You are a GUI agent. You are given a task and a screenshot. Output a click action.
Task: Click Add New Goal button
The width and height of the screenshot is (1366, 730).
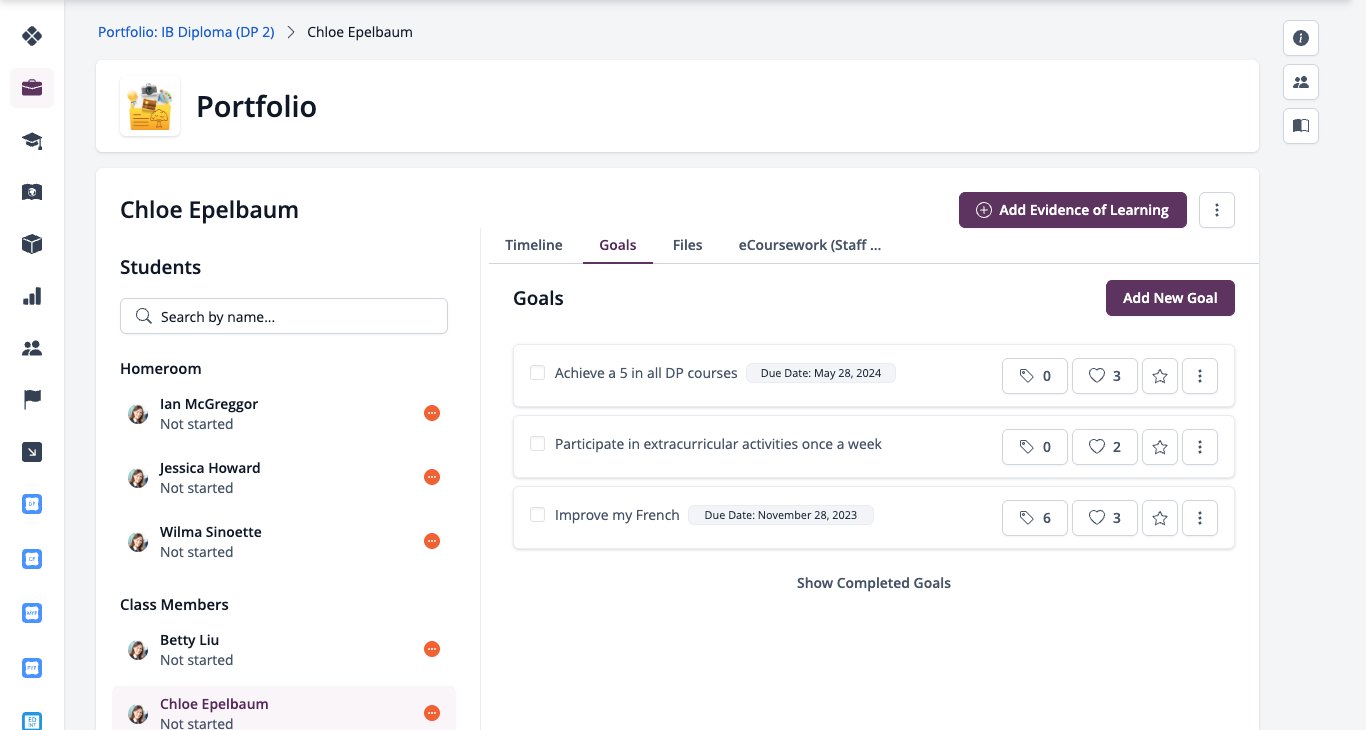[1170, 298]
